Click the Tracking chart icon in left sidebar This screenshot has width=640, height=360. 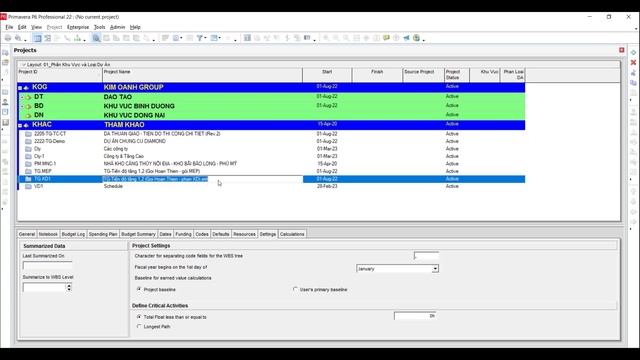point(5,122)
